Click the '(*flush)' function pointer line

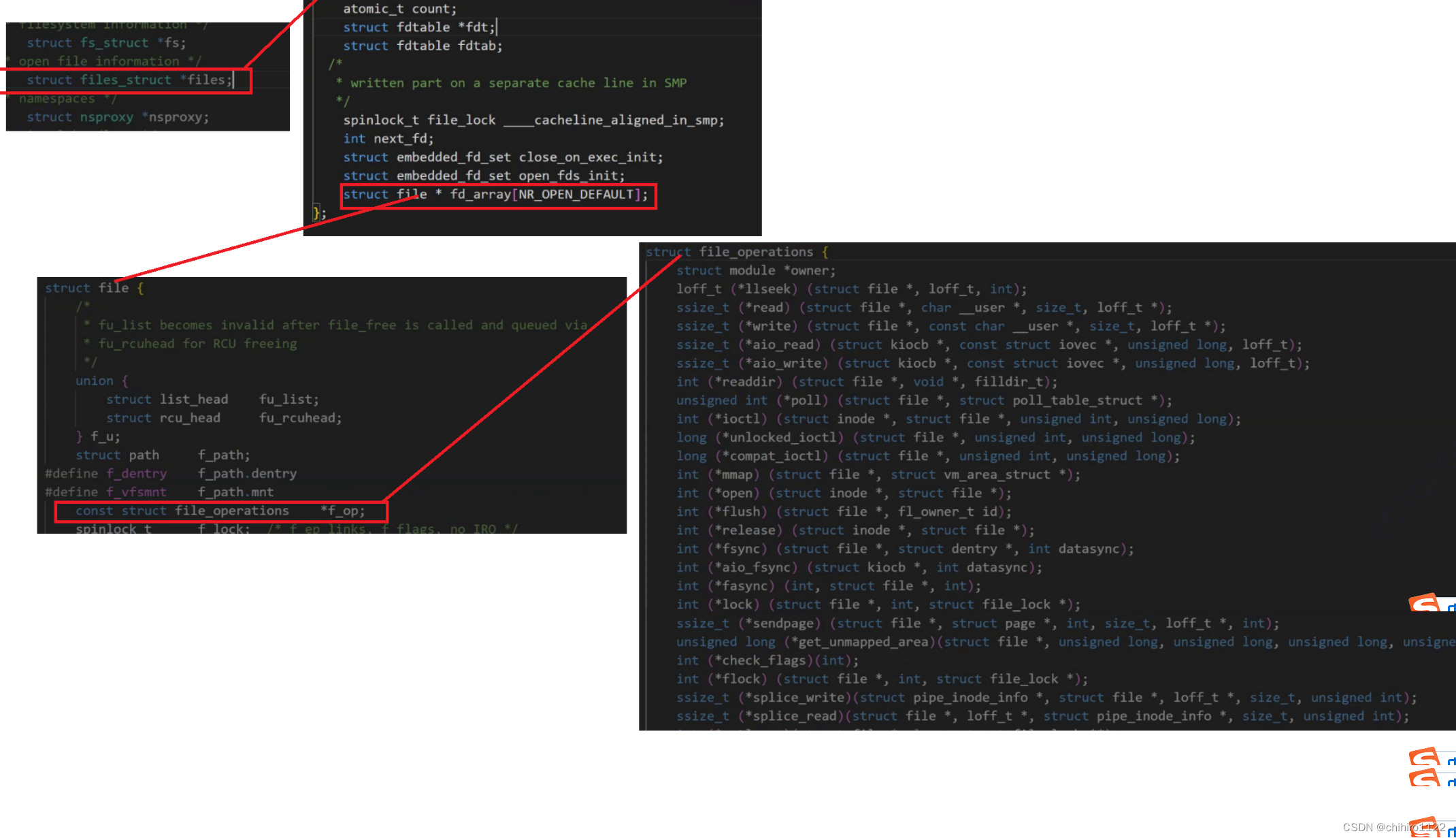click(x=844, y=511)
